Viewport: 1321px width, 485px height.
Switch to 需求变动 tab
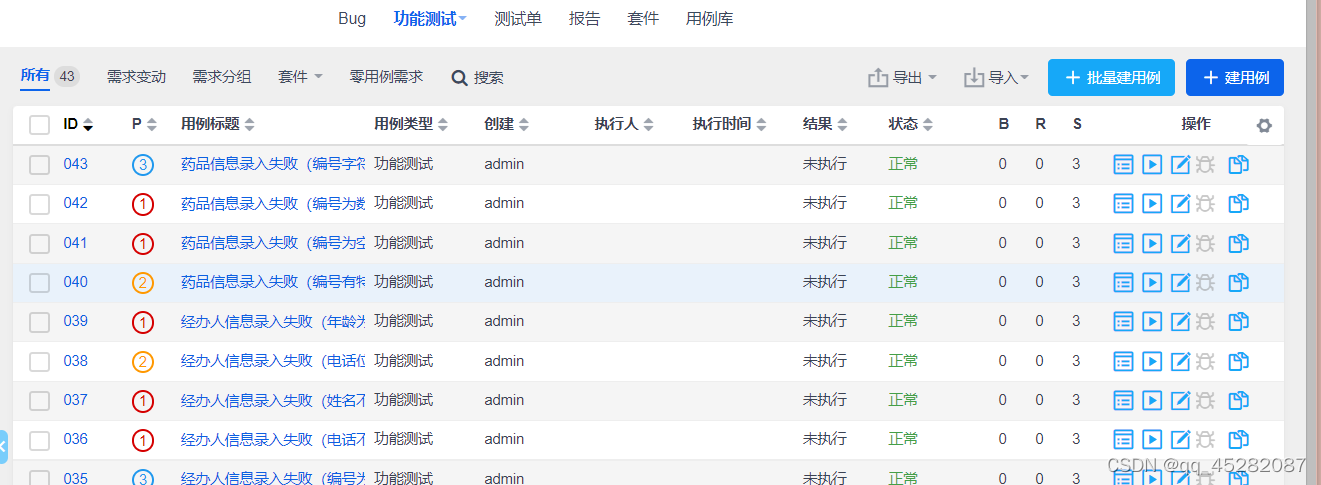pyautogui.click(x=136, y=76)
